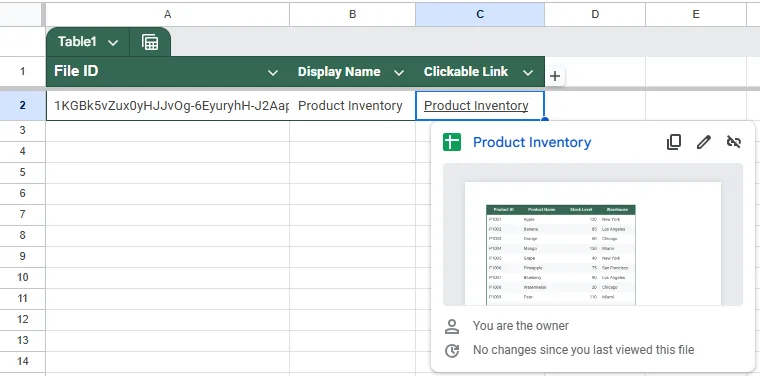Click the select-all corner box of the sheet
The image size is (760, 376).
[x=21, y=15]
